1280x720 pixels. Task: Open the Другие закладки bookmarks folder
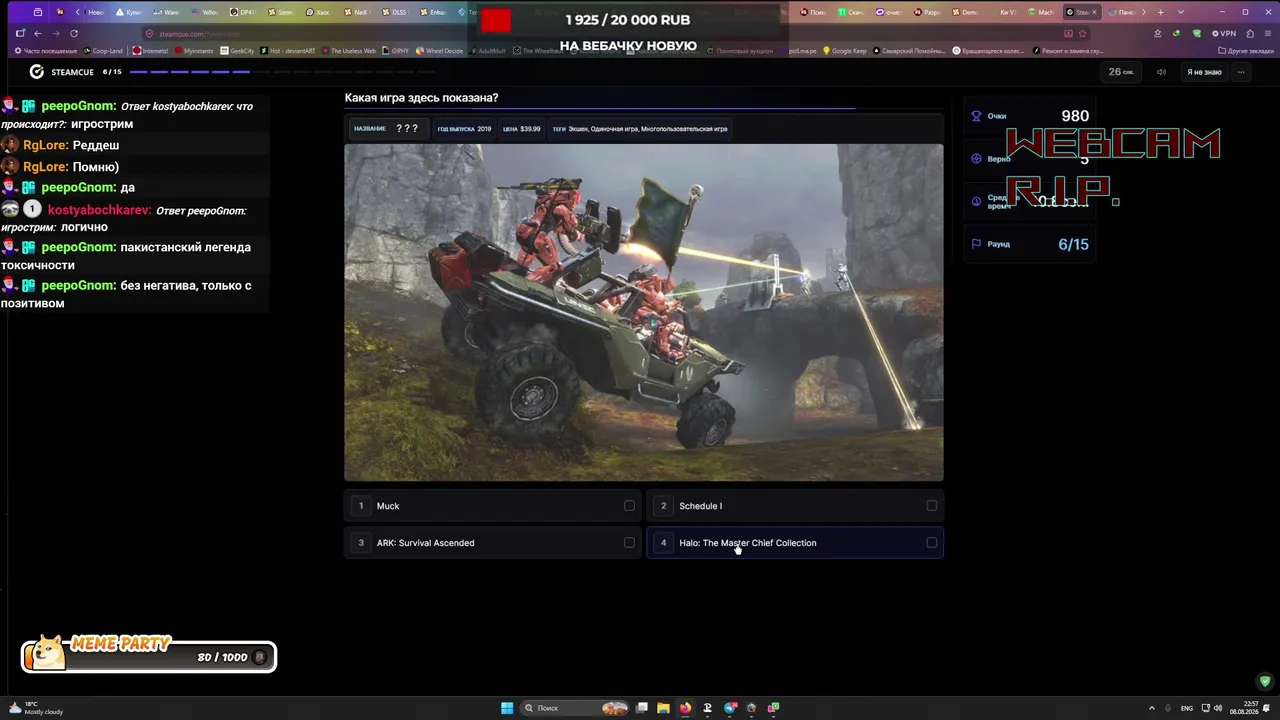1244,50
